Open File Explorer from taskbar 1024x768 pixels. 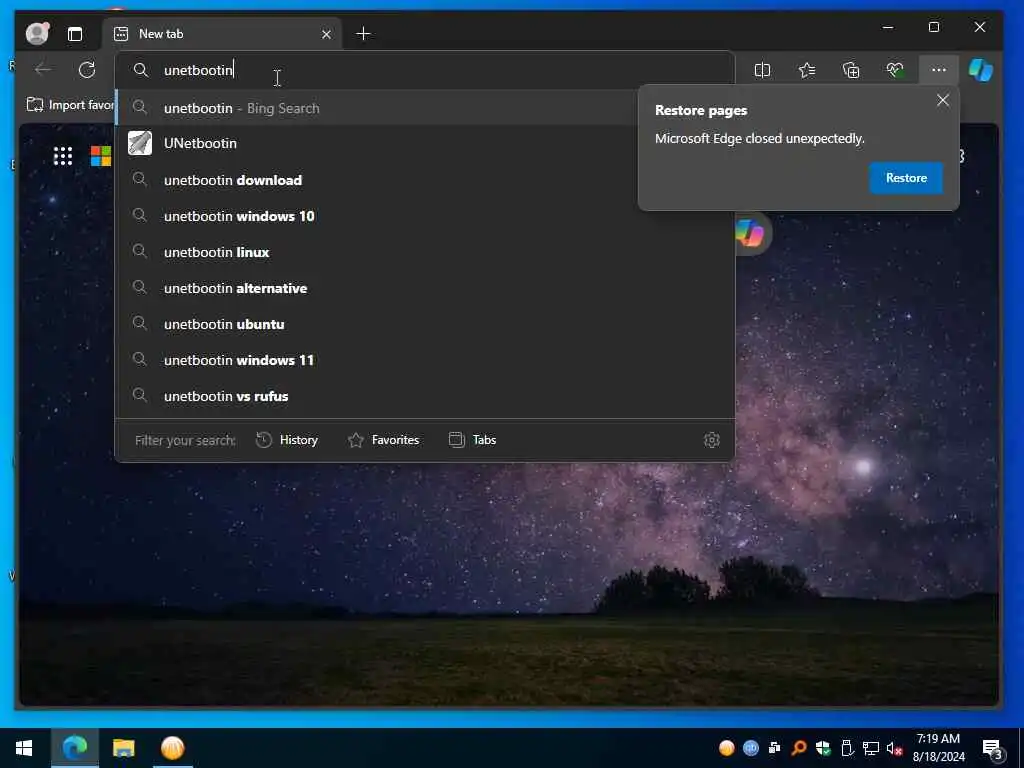(x=123, y=748)
